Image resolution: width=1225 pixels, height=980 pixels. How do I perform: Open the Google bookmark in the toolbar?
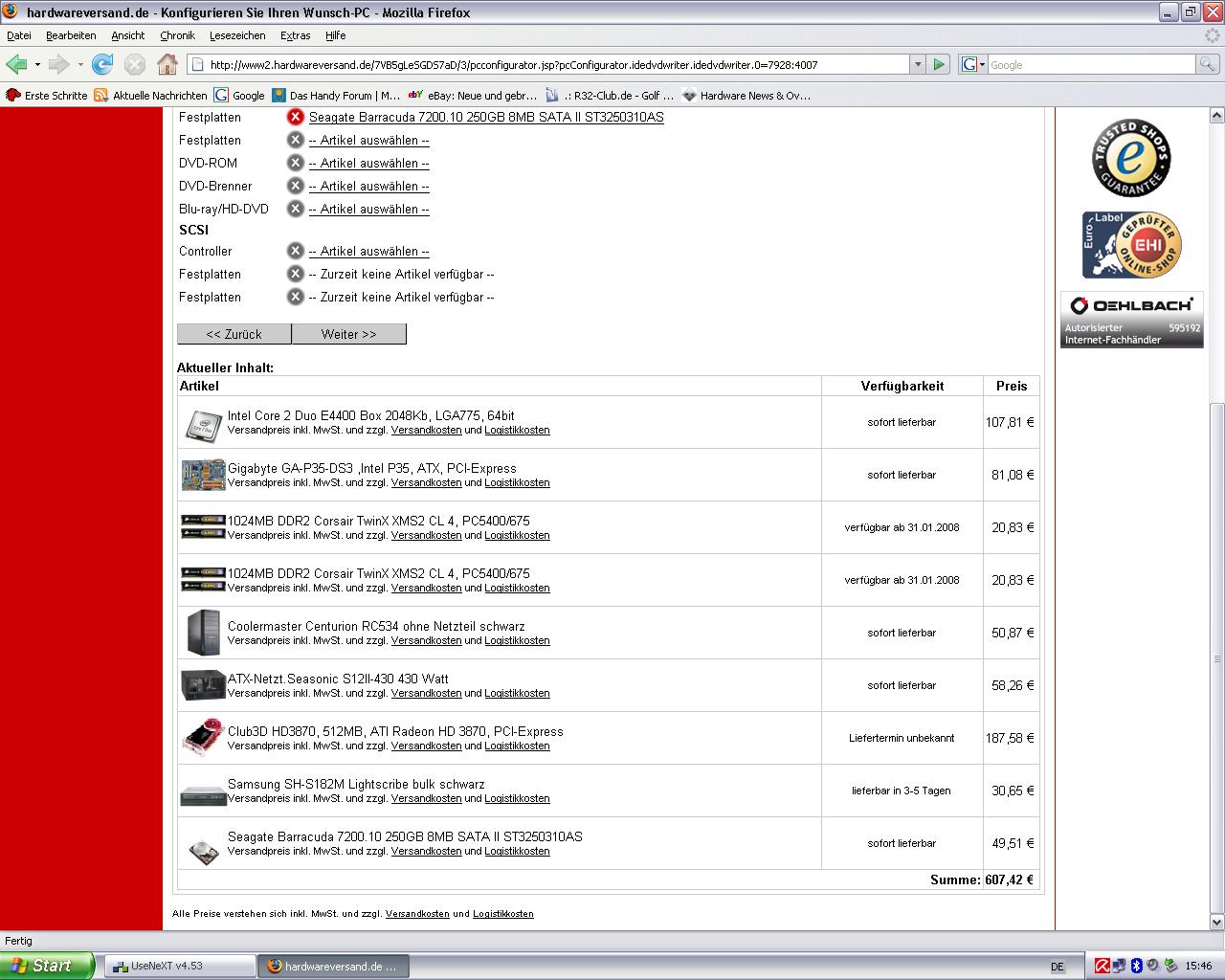(239, 96)
